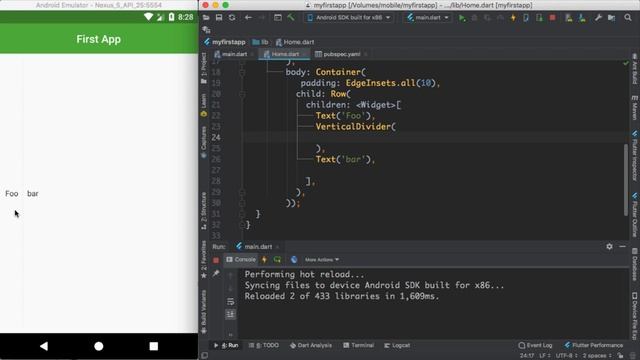Open the More Actions dropdown
The width and height of the screenshot is (640, 360).
(x=322, y=260)
